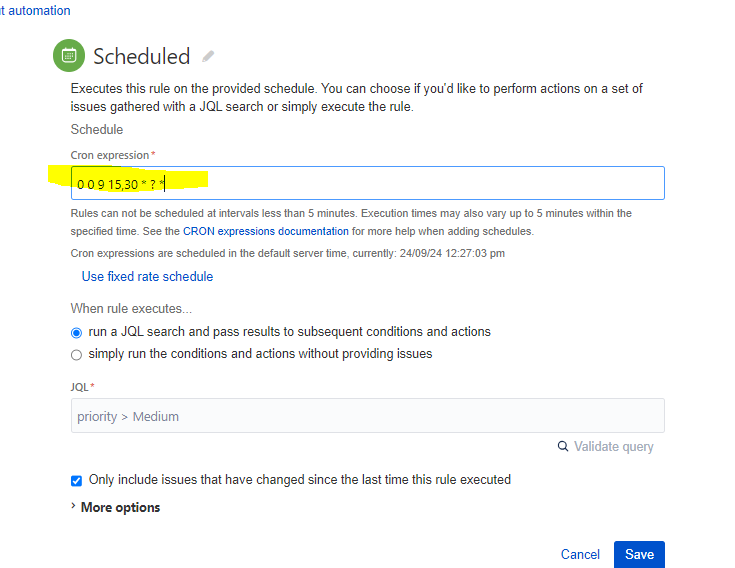The image size is (735, 568).
Task: Click the pencil edit icon beside Scheduled
Action: click(x=208, y=57)
